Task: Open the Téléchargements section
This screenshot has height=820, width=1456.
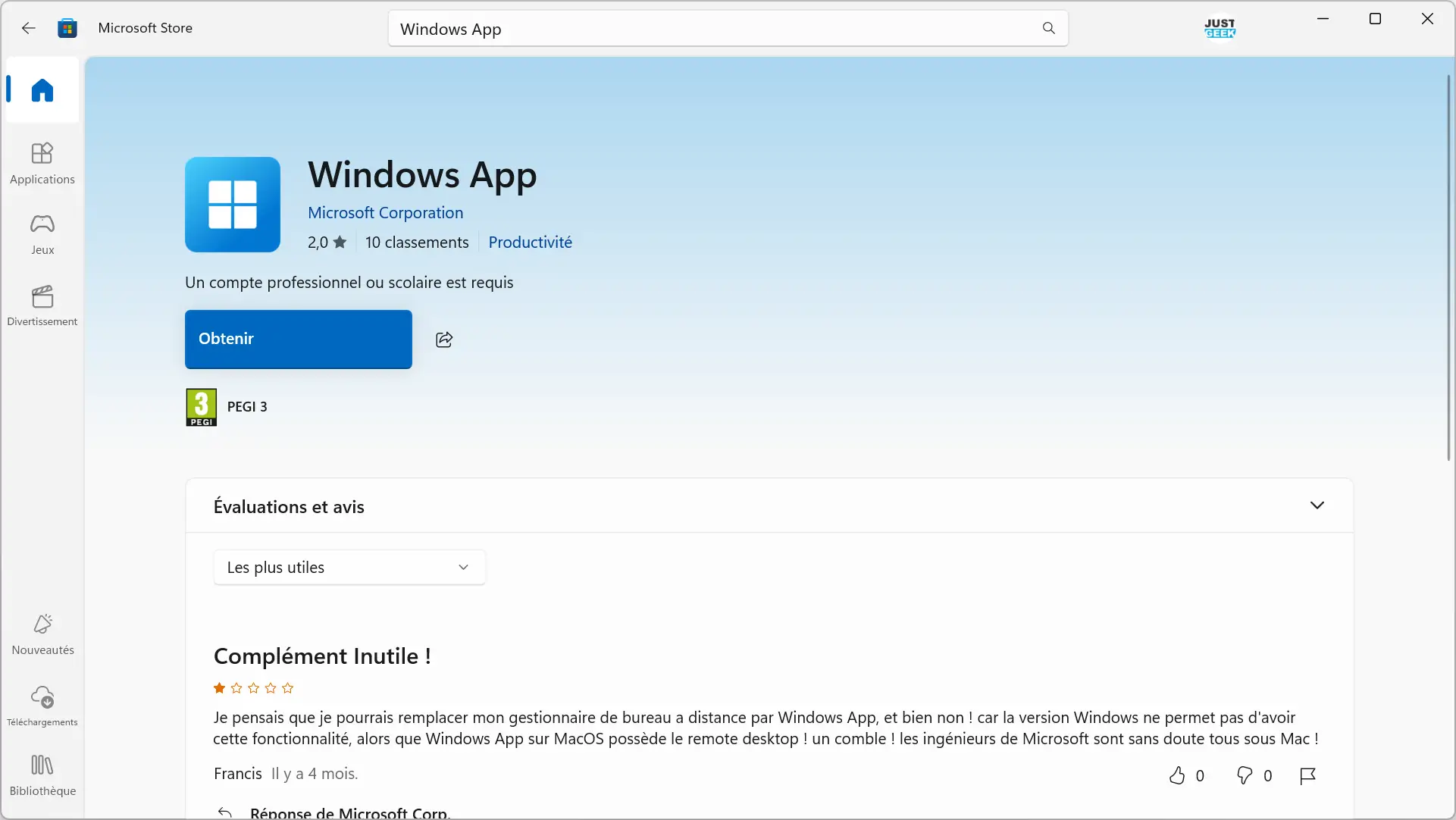Action: pos(42,706)
